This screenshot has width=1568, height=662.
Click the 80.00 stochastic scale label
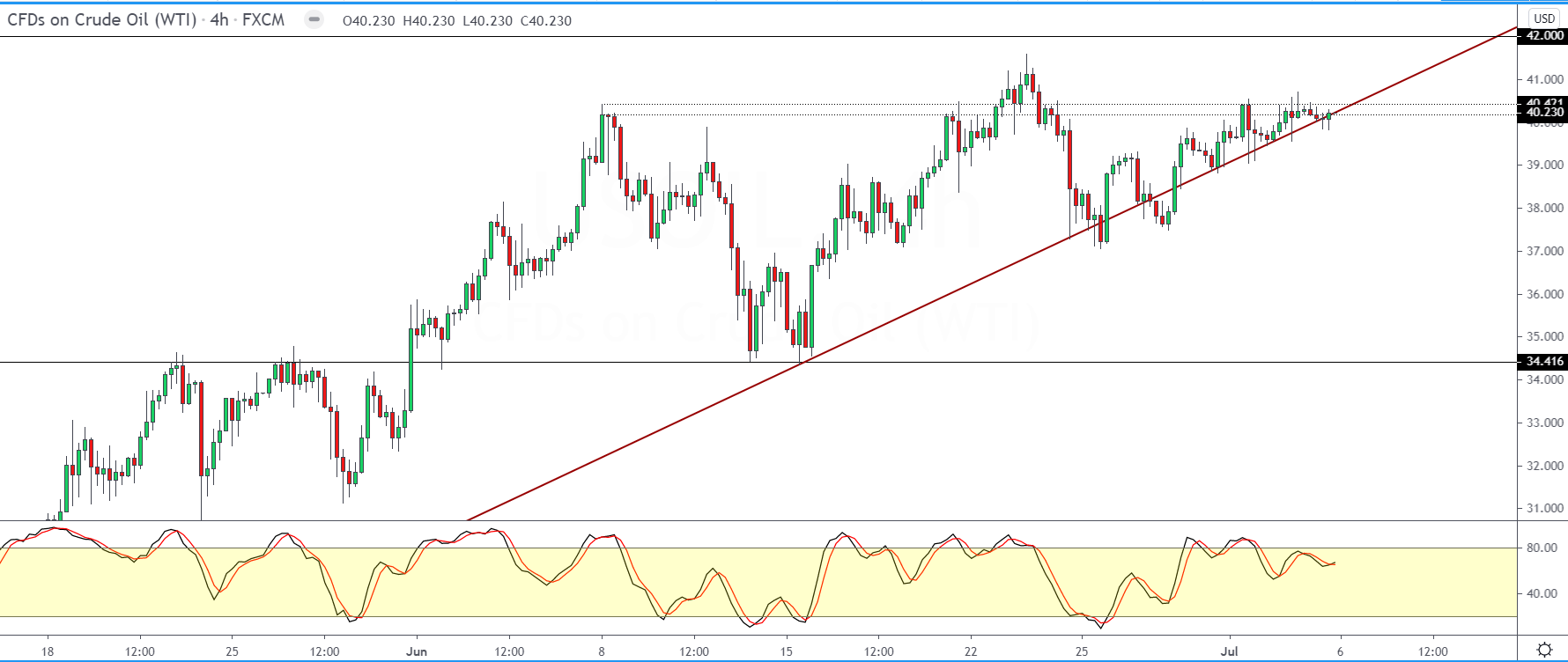point(1542,548)
